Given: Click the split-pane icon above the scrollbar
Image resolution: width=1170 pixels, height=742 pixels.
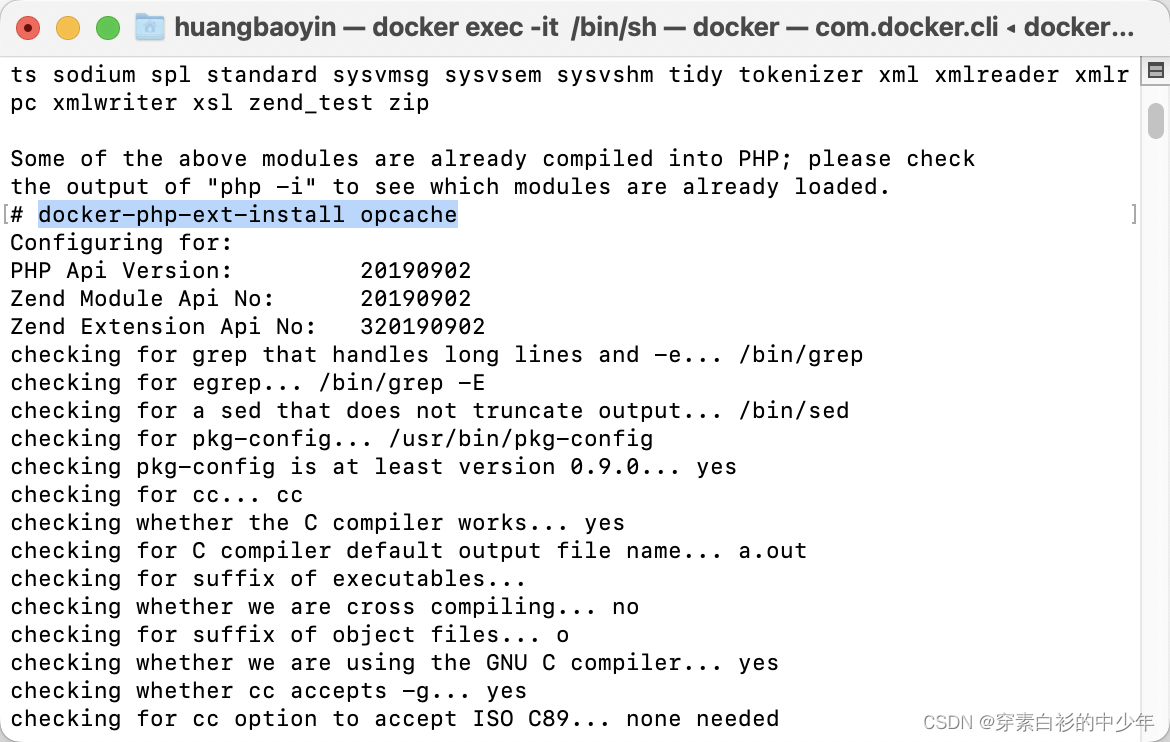Looking at the screenshot, I should pos(1157,71).
